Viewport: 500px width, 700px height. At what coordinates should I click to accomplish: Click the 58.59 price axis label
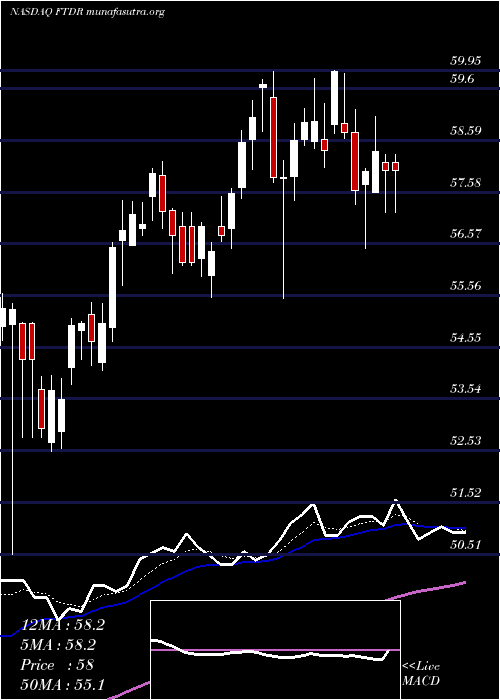466,131
